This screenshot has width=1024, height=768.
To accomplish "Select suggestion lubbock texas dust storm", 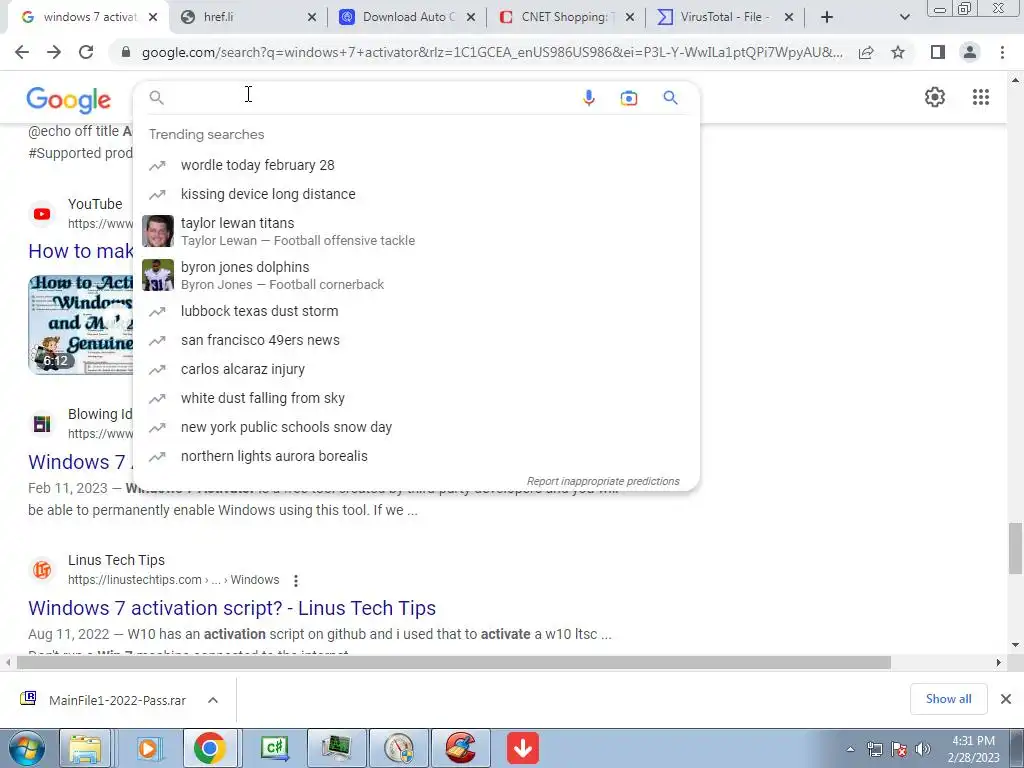I will 416,311.
